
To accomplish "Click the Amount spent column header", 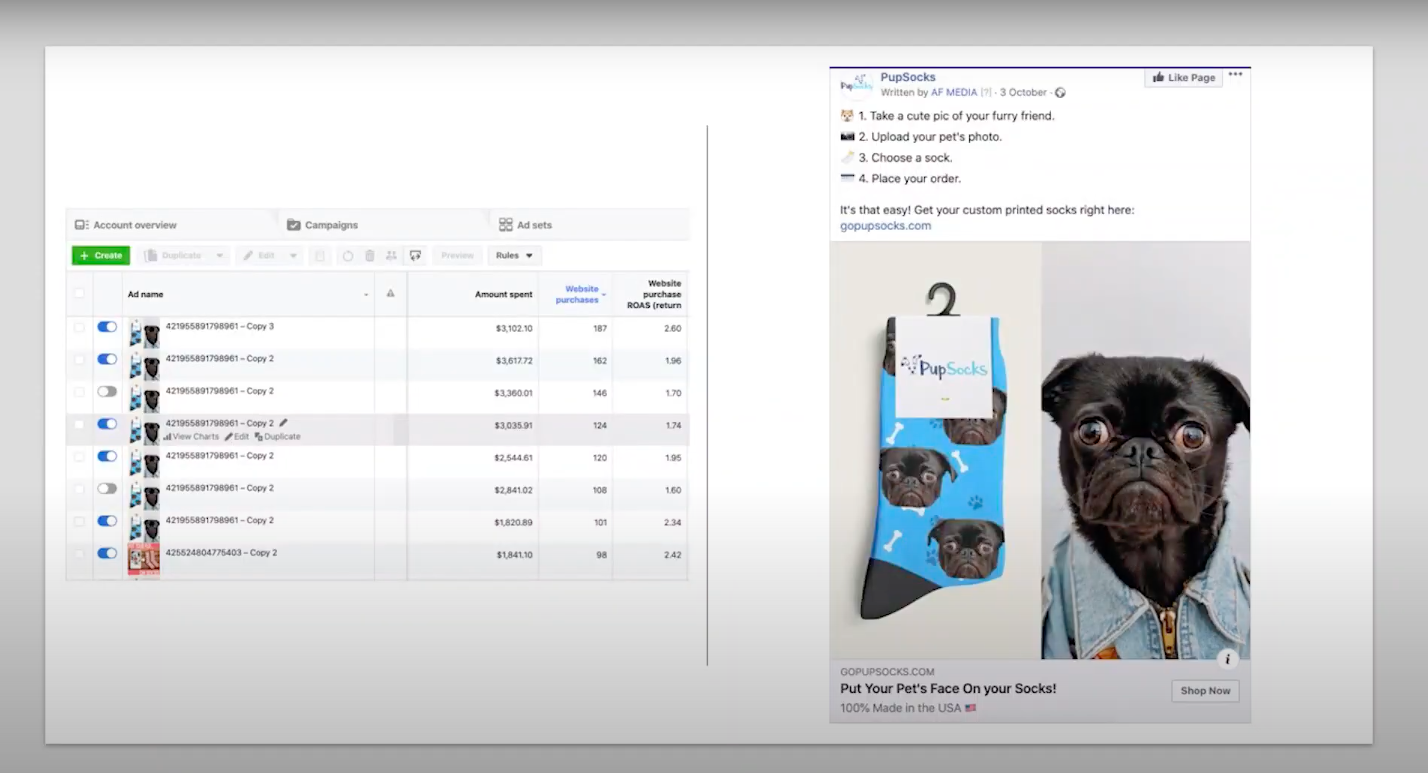I will pos(503,294).
